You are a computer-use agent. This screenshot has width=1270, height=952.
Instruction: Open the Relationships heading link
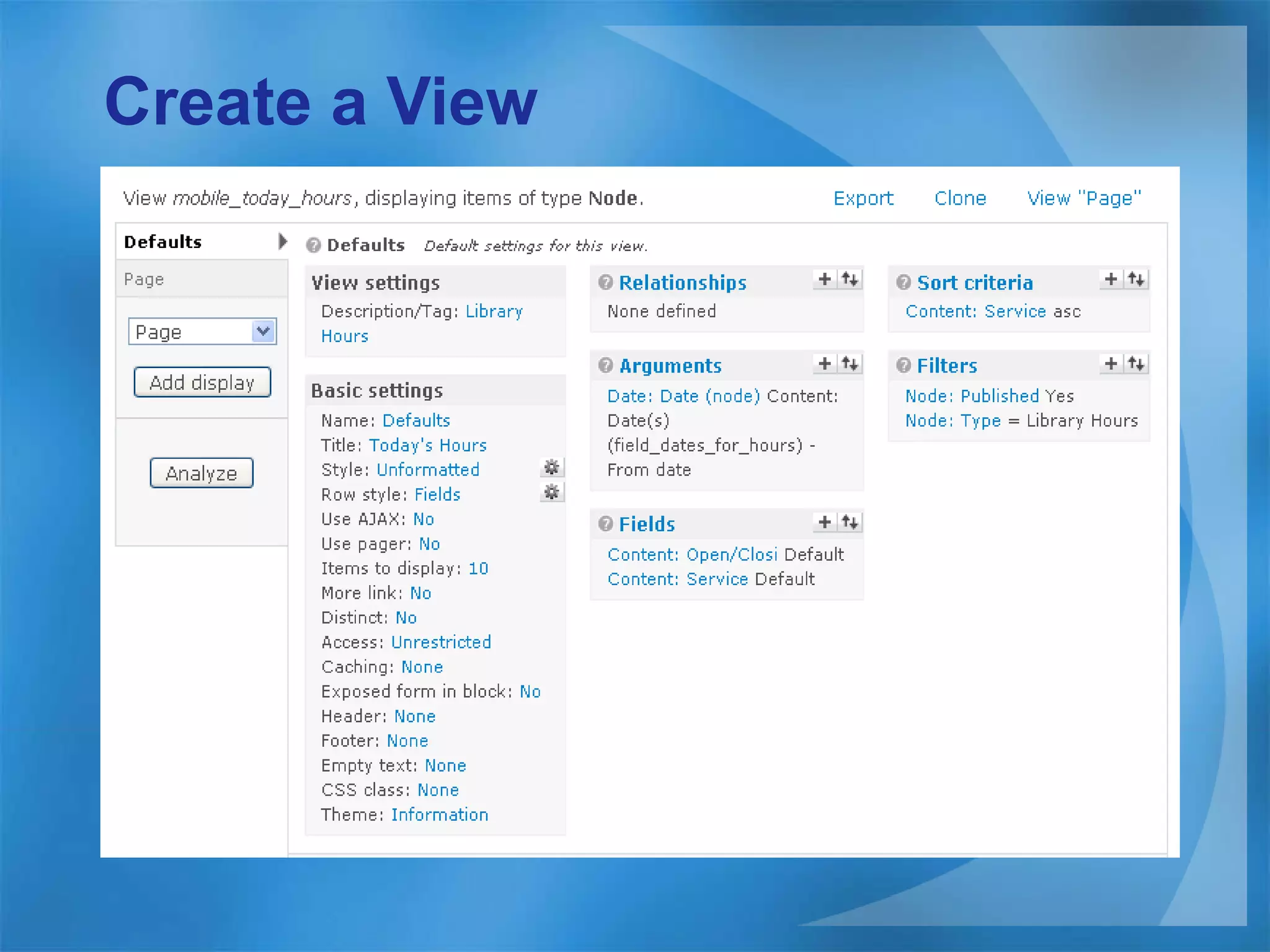click(x=683, y=283)
